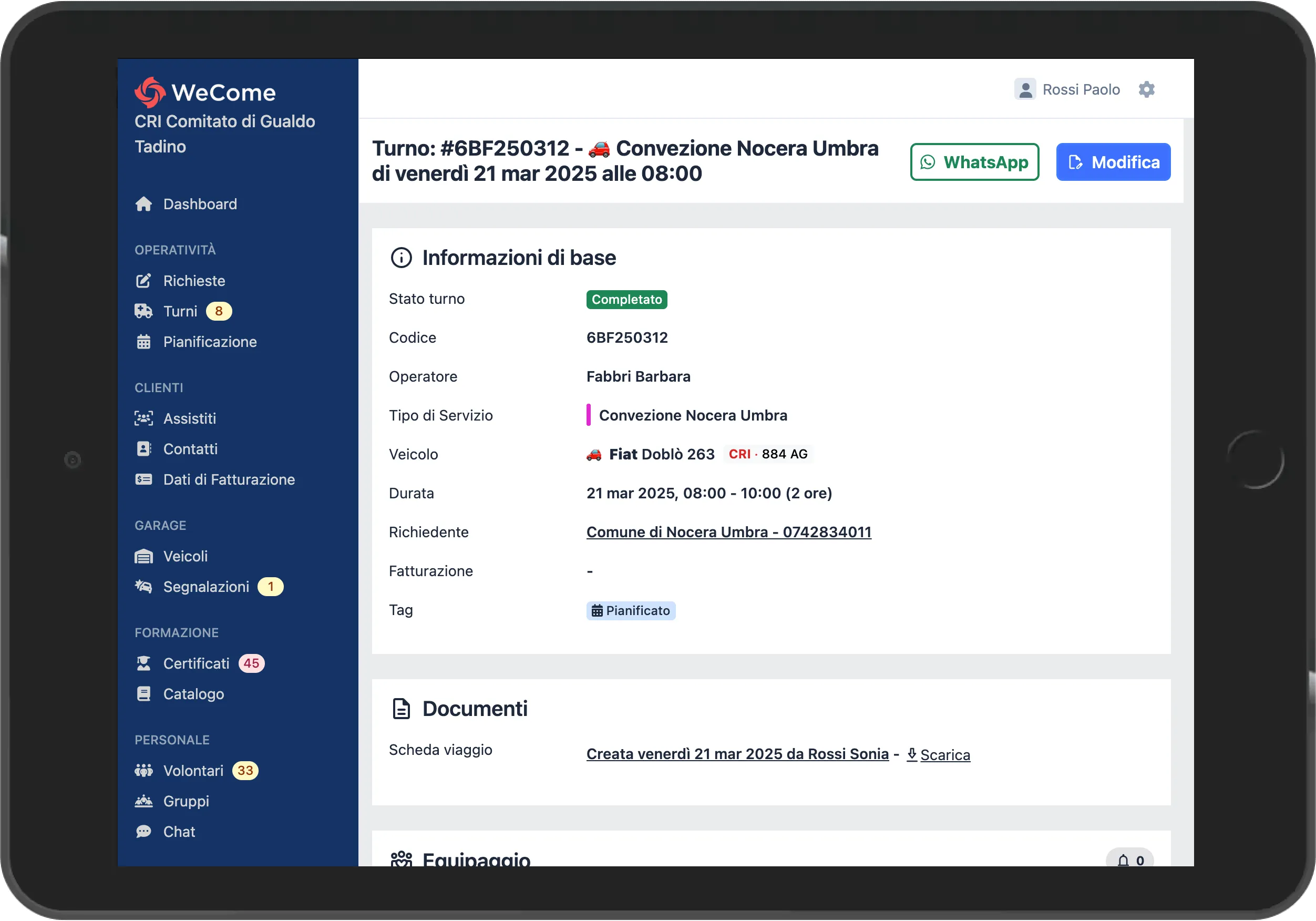Click the Rossi Paolo user avatar icon
This screenshot has width=1316, height=921.
[x=1025, y=89]
